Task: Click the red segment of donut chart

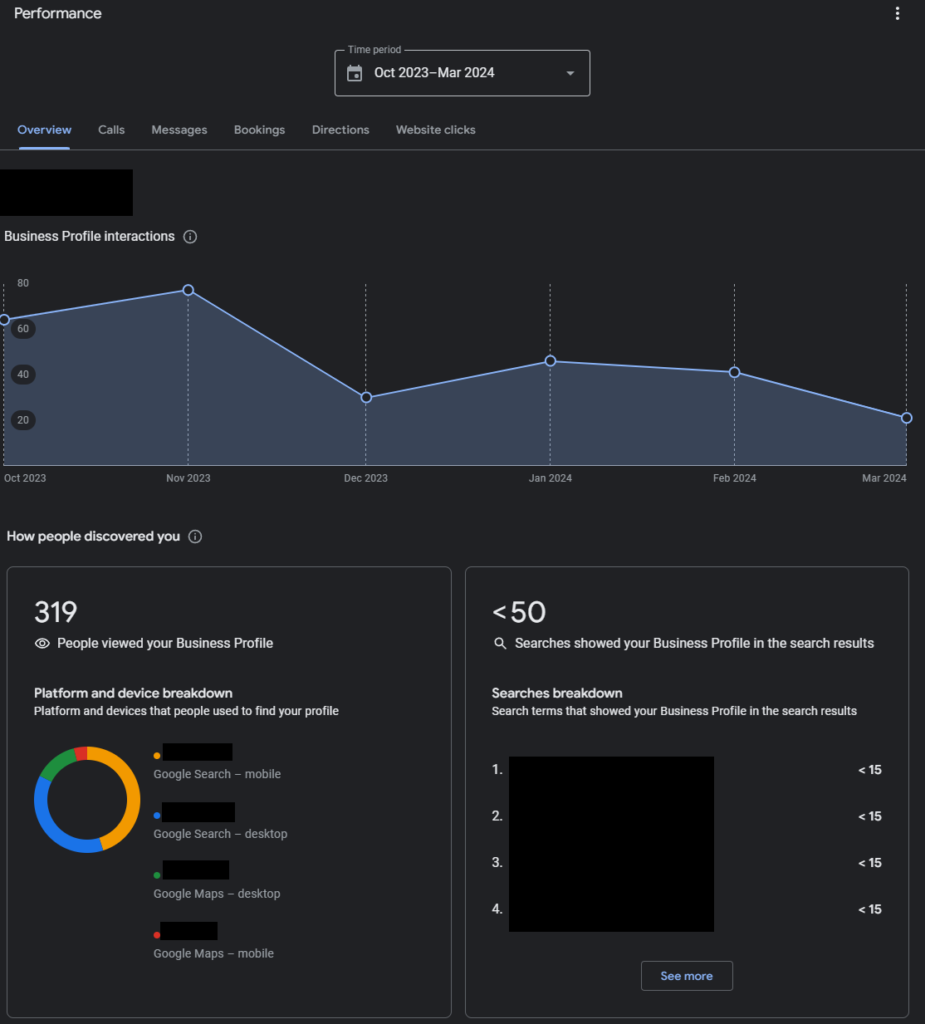Action: [x=81, y=754]
